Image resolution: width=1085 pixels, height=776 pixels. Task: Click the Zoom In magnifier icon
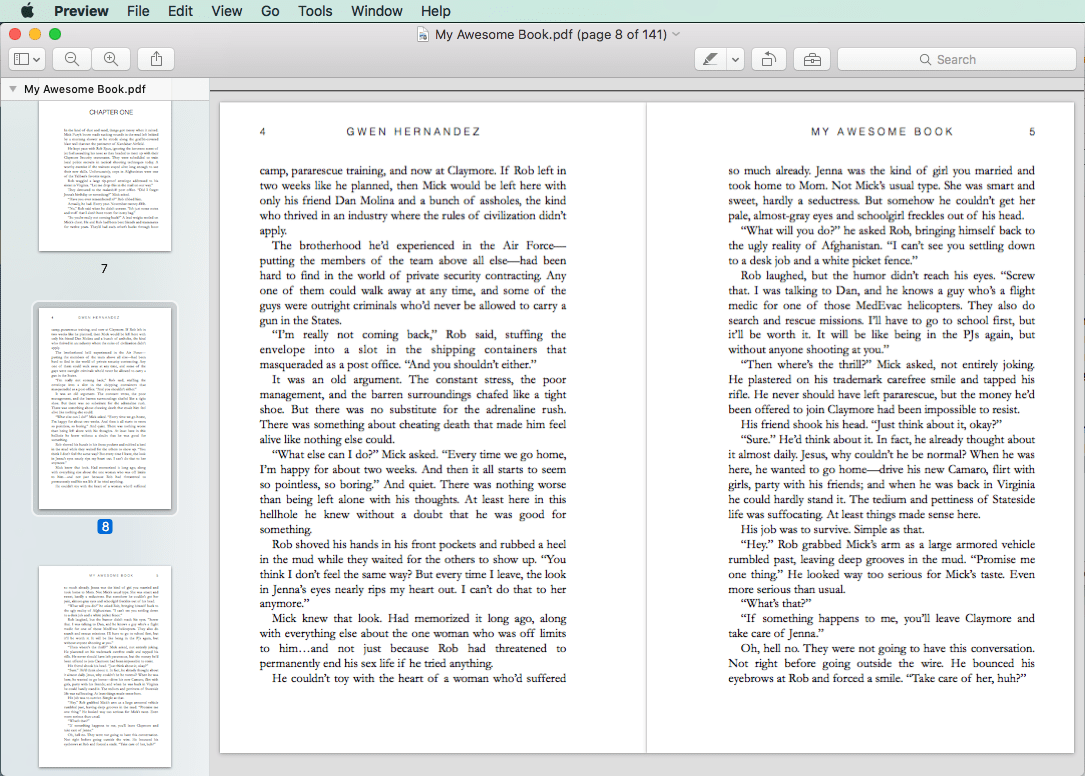[111, 60]
